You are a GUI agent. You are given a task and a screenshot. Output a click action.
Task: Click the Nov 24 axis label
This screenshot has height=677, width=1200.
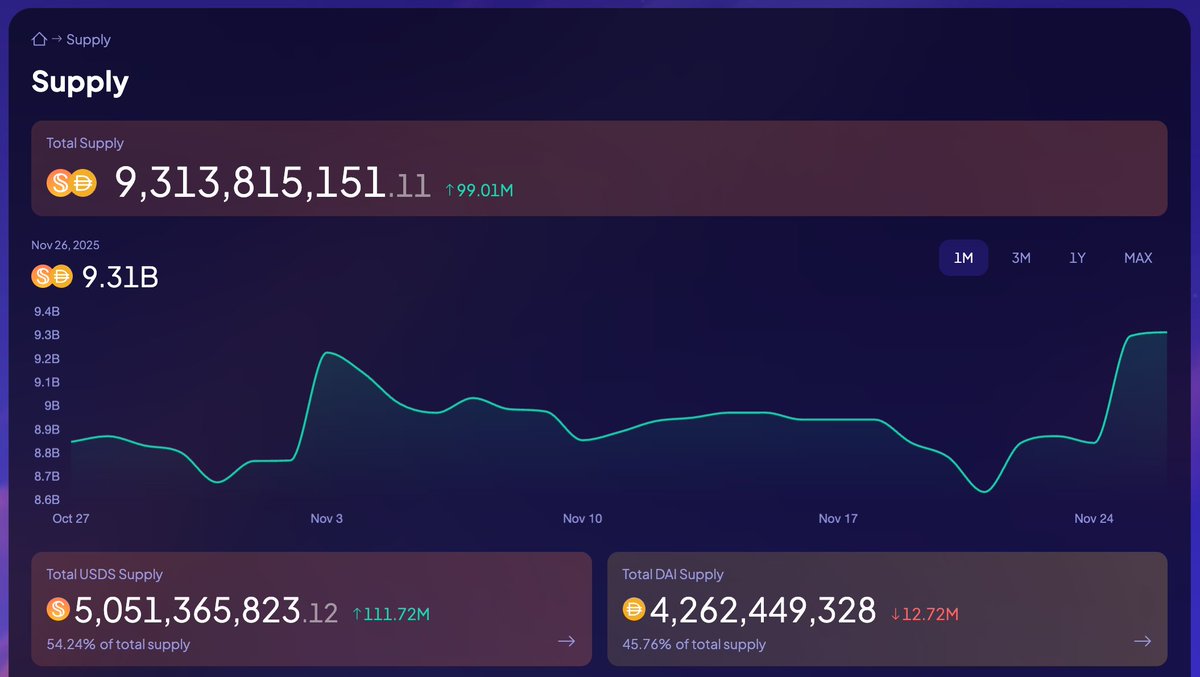(1094, 519)
